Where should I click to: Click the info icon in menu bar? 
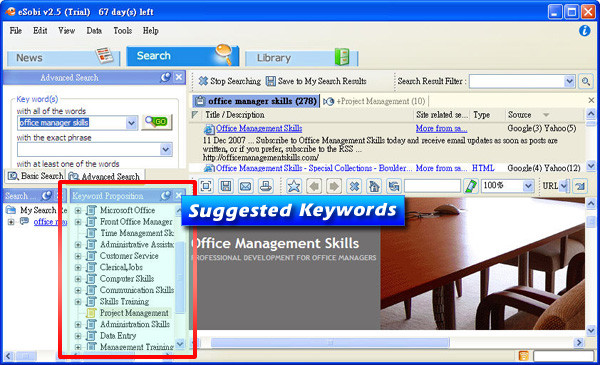(x=584, y=31)
